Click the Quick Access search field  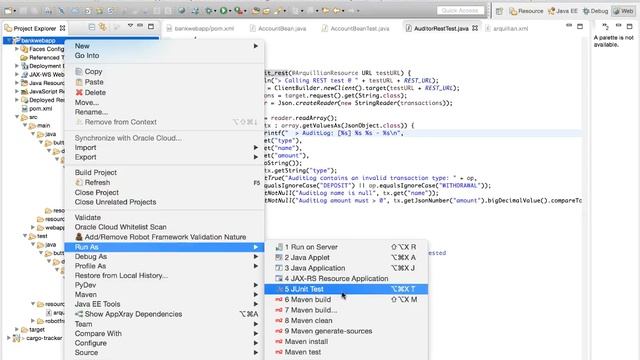click(460, 11)
